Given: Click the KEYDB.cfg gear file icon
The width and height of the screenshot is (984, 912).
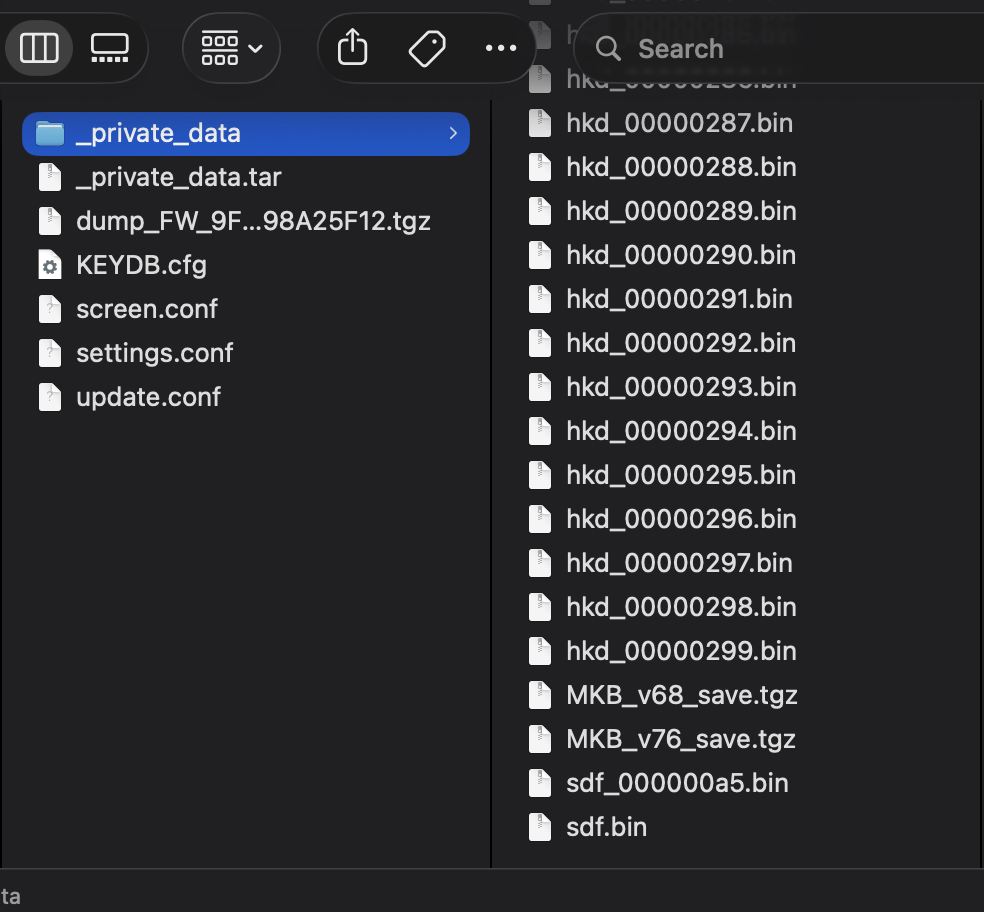Looking at the screenshot, I should (50, 266).
